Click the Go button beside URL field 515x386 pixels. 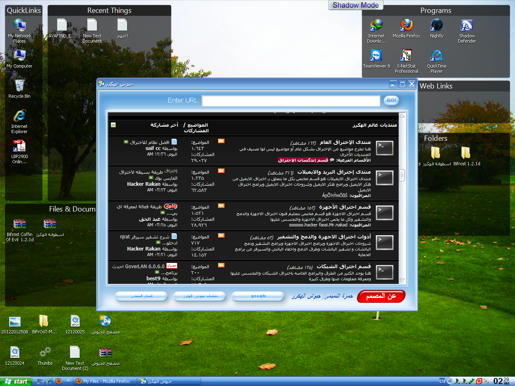(x=391, y=100)
